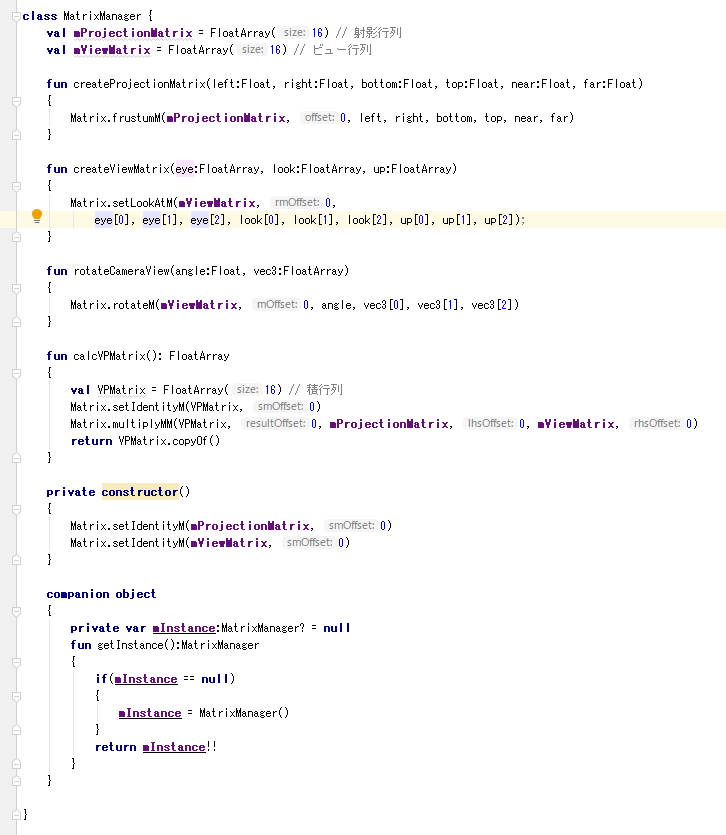The image size is (726, 835).
Task: Collapse fold at the if-block opening brace
Action: (x=17, y=696)
